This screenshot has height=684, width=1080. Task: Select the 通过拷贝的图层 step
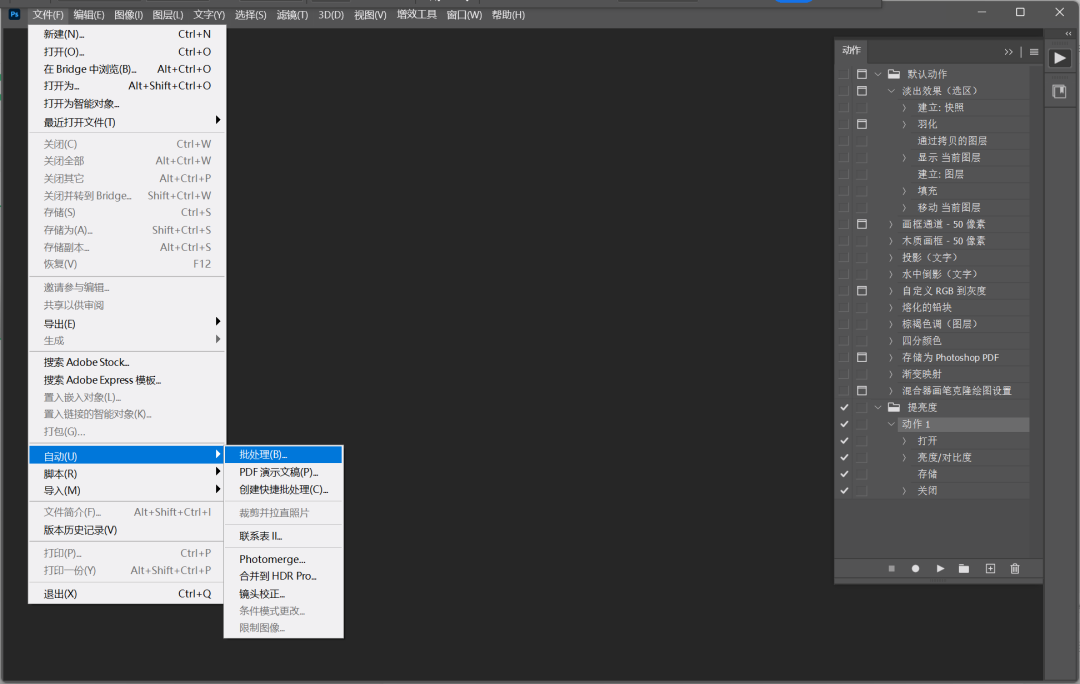952,141
